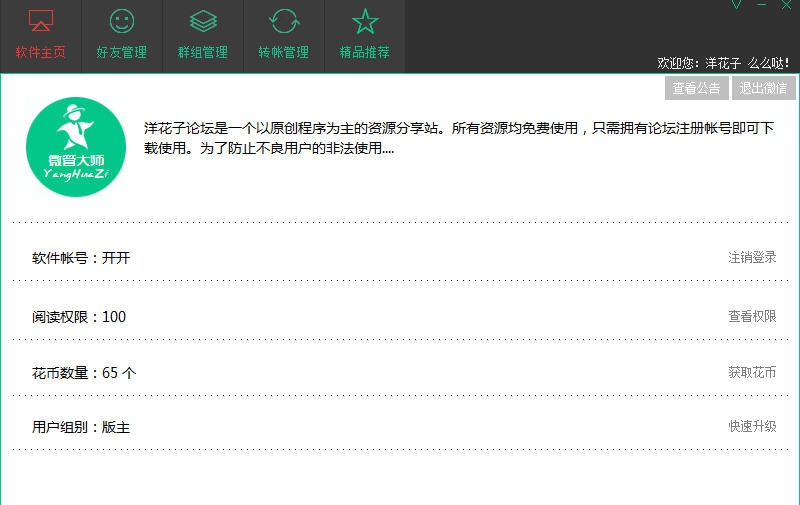Minimize the window using the dash icon

coord(761,5)
